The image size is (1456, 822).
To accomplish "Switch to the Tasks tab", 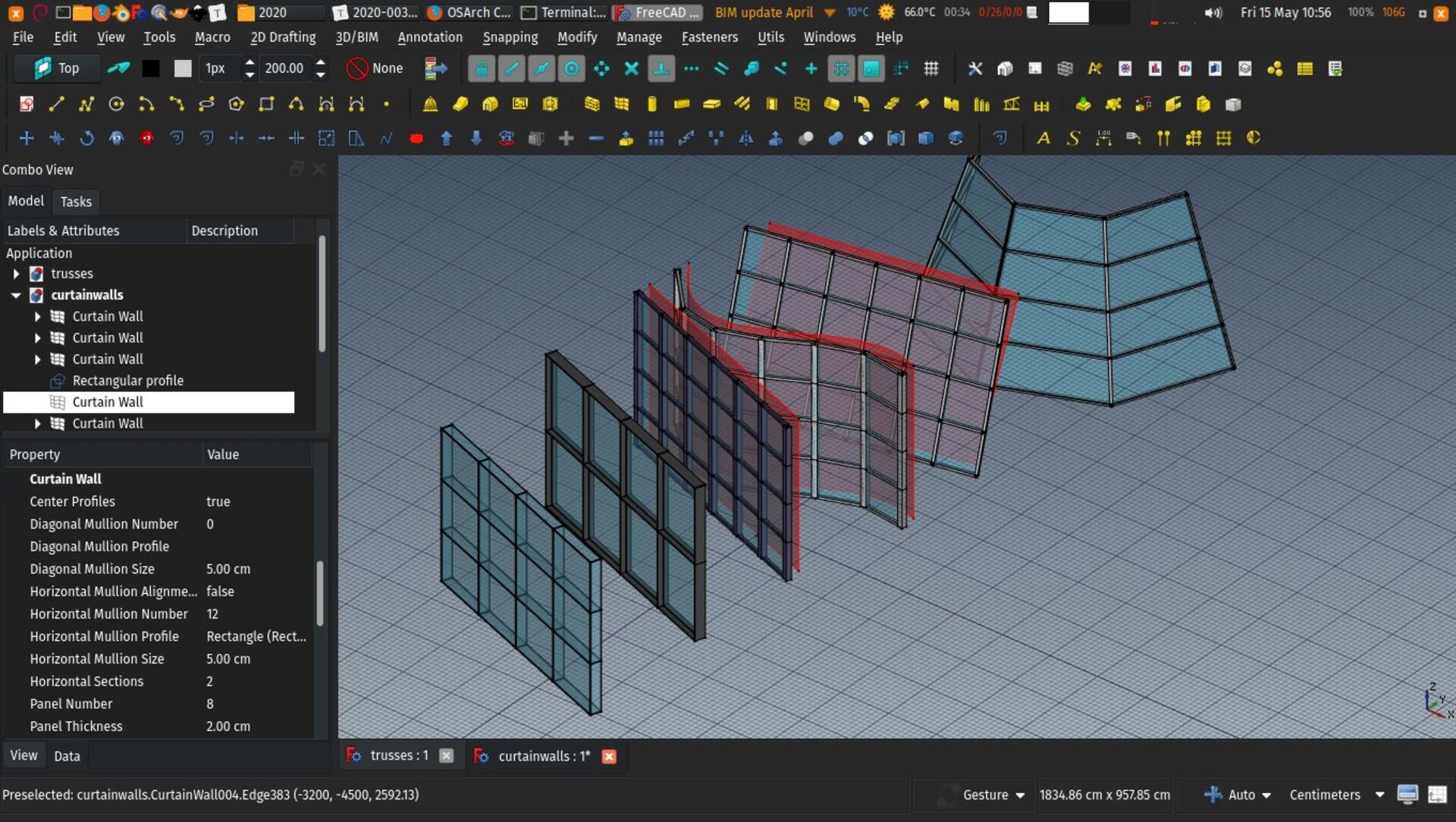I will click(76, 202).
